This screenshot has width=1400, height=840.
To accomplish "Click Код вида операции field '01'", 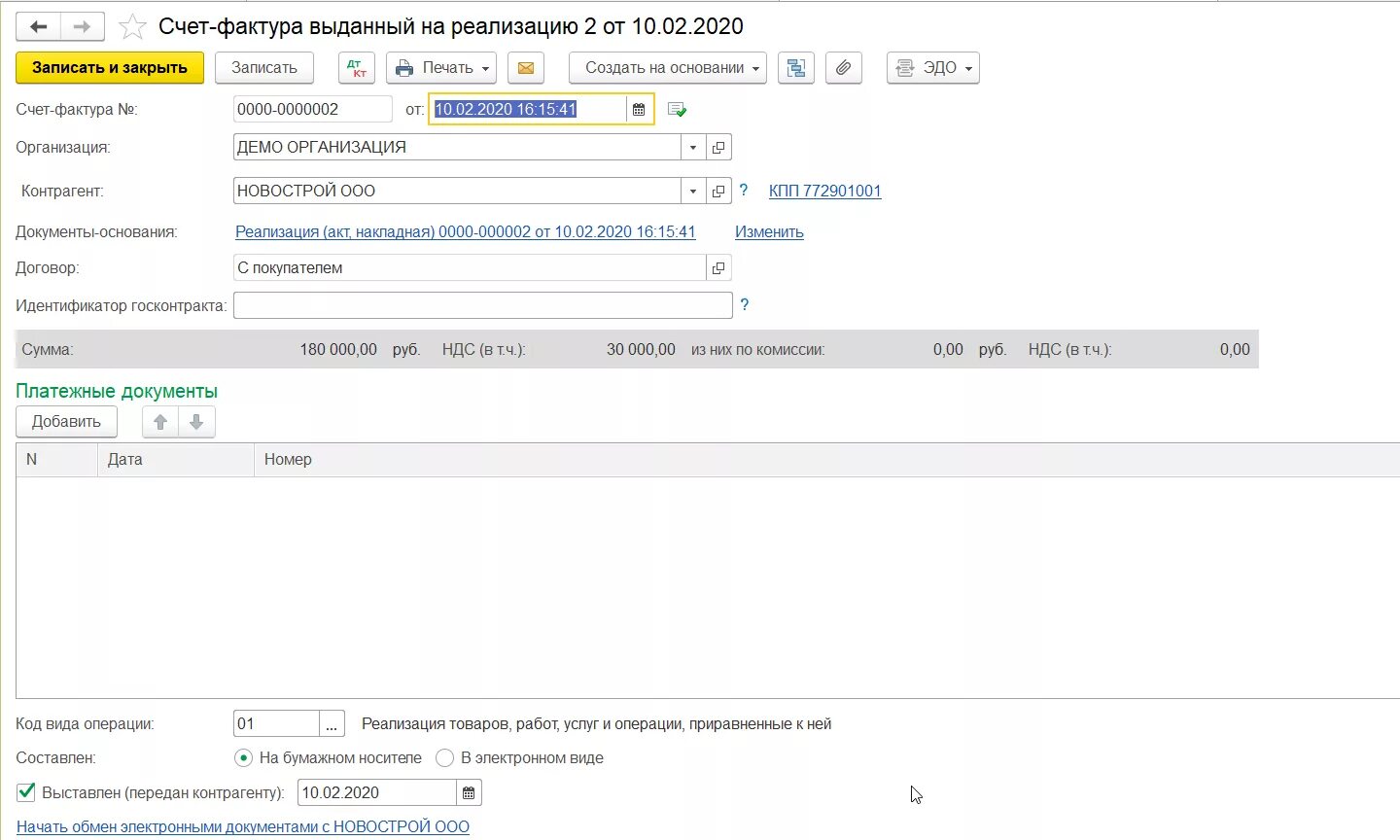I will coord(276,724).
